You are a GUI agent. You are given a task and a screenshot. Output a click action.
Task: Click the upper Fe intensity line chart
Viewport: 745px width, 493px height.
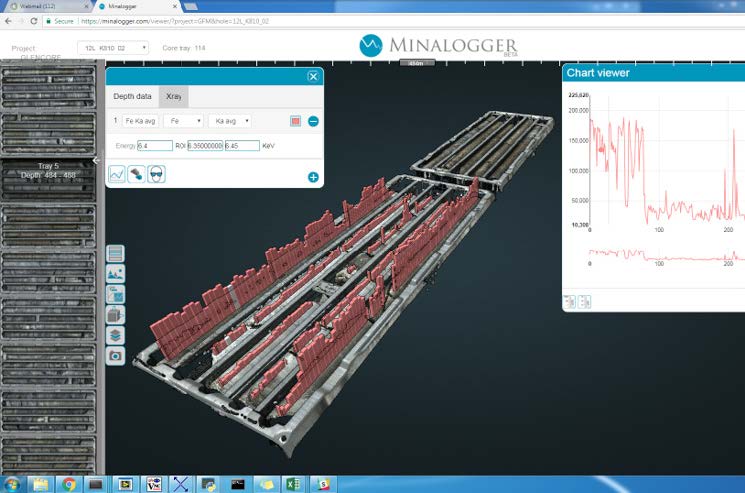pyautogui.click(x=667, y=161)
